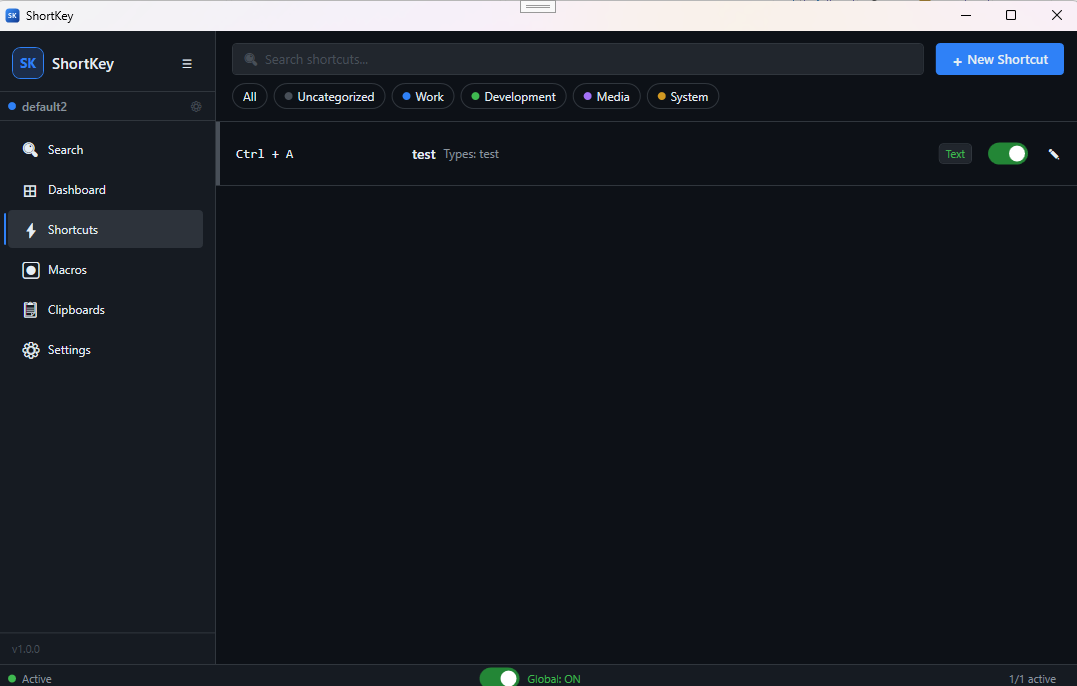Turn off the Global shortcuts toggle
The width and height of the screenshot is (1077, 686).
pos(500,677)
